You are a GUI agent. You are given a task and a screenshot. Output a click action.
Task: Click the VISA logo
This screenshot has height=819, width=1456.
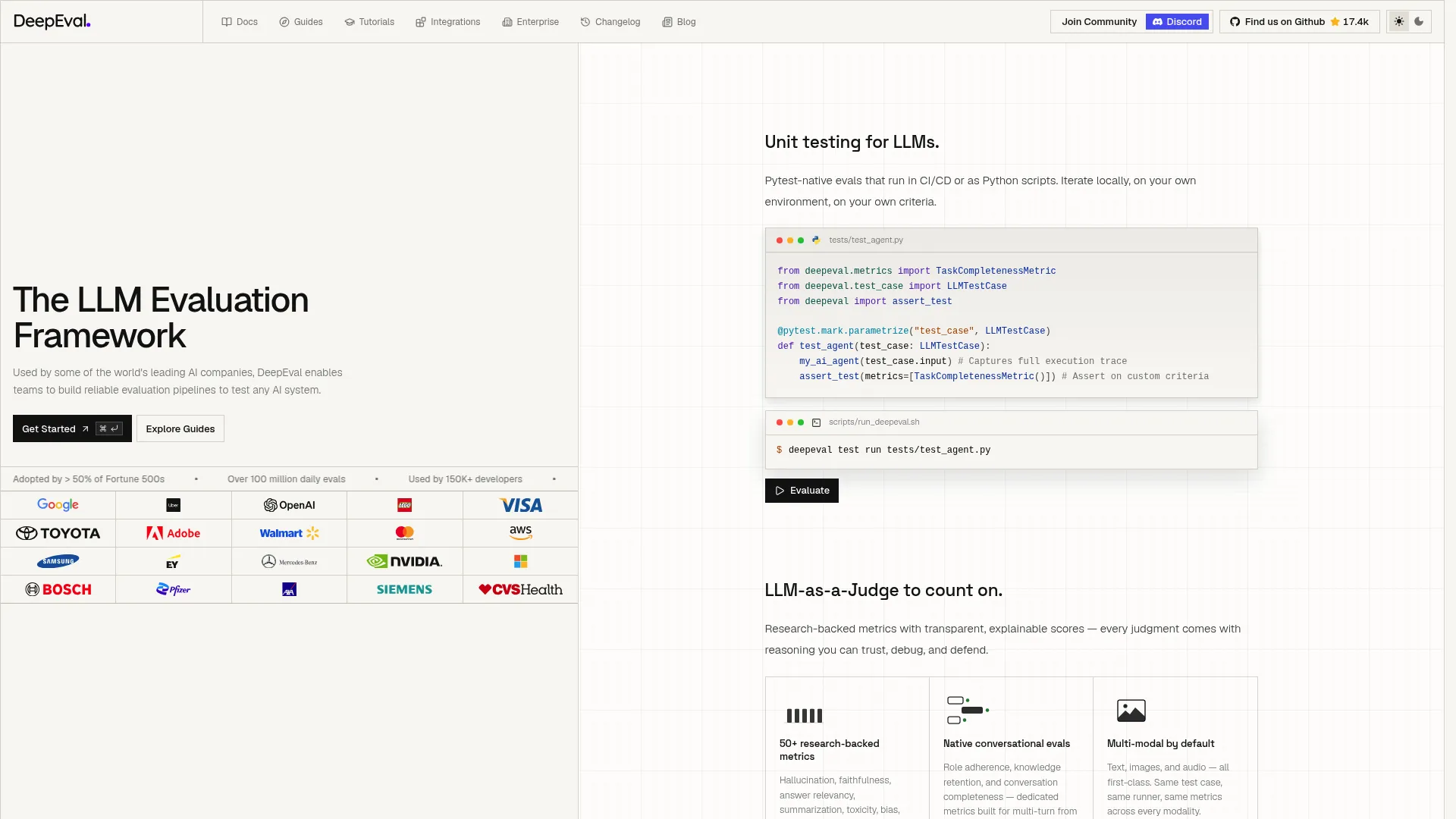point(521,505)
